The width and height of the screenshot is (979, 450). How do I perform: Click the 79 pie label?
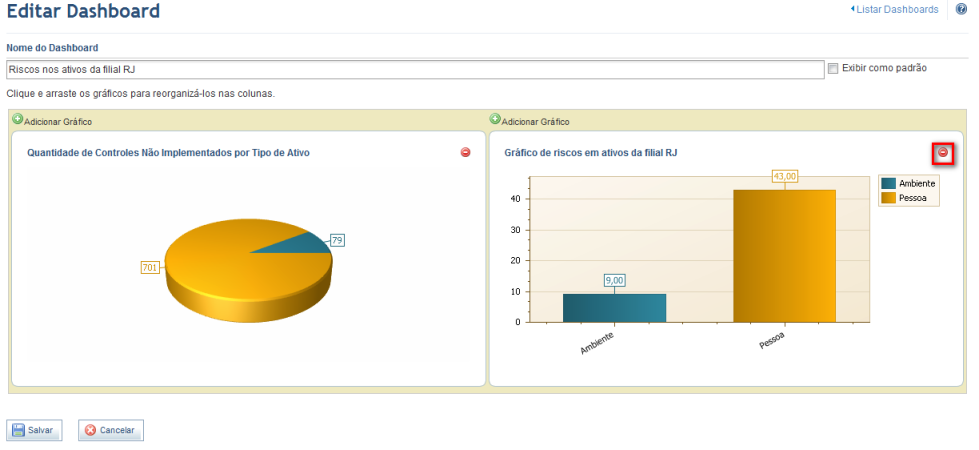coord(337,240)
